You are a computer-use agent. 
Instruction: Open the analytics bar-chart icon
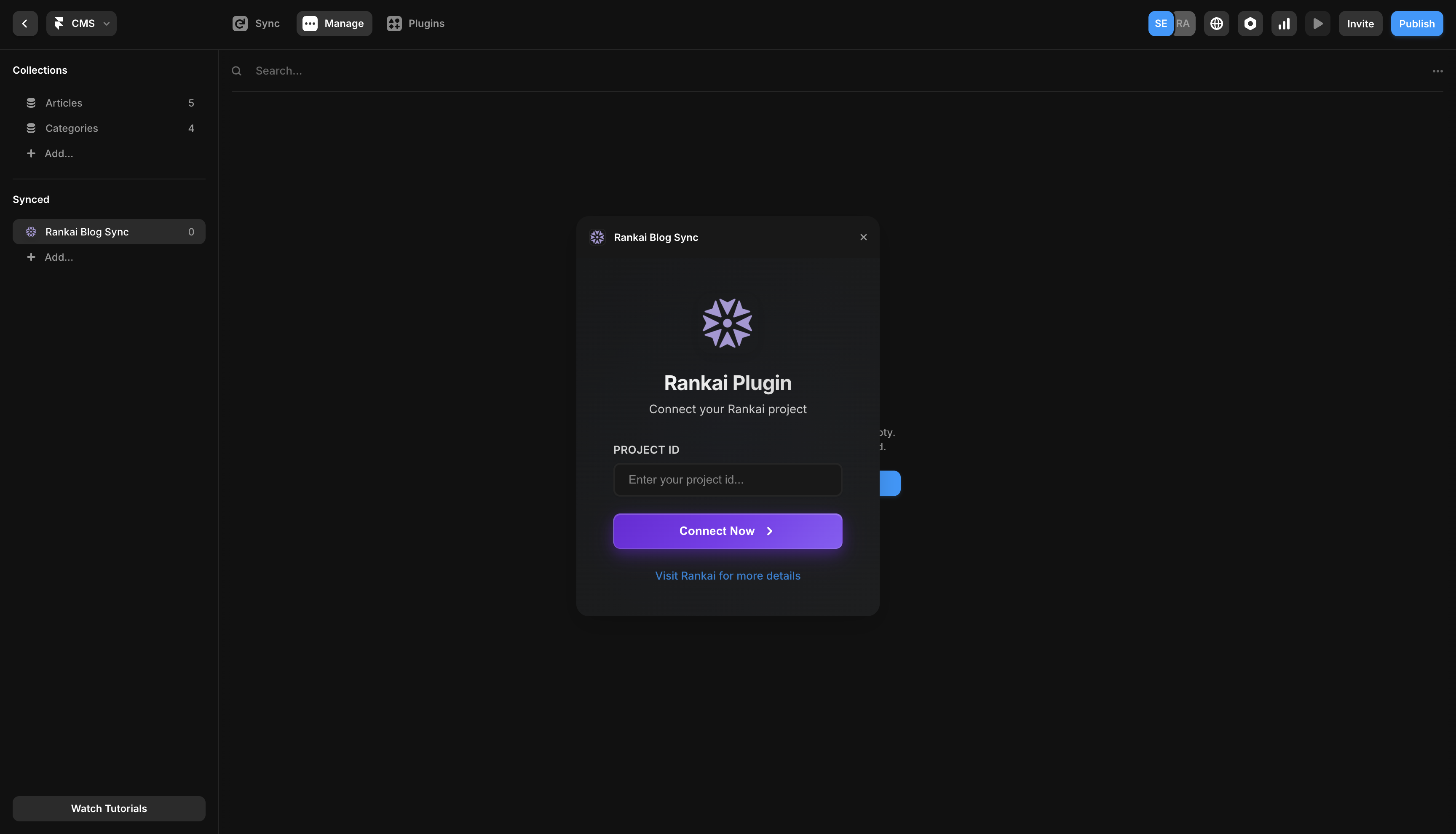pos(1284,24)
